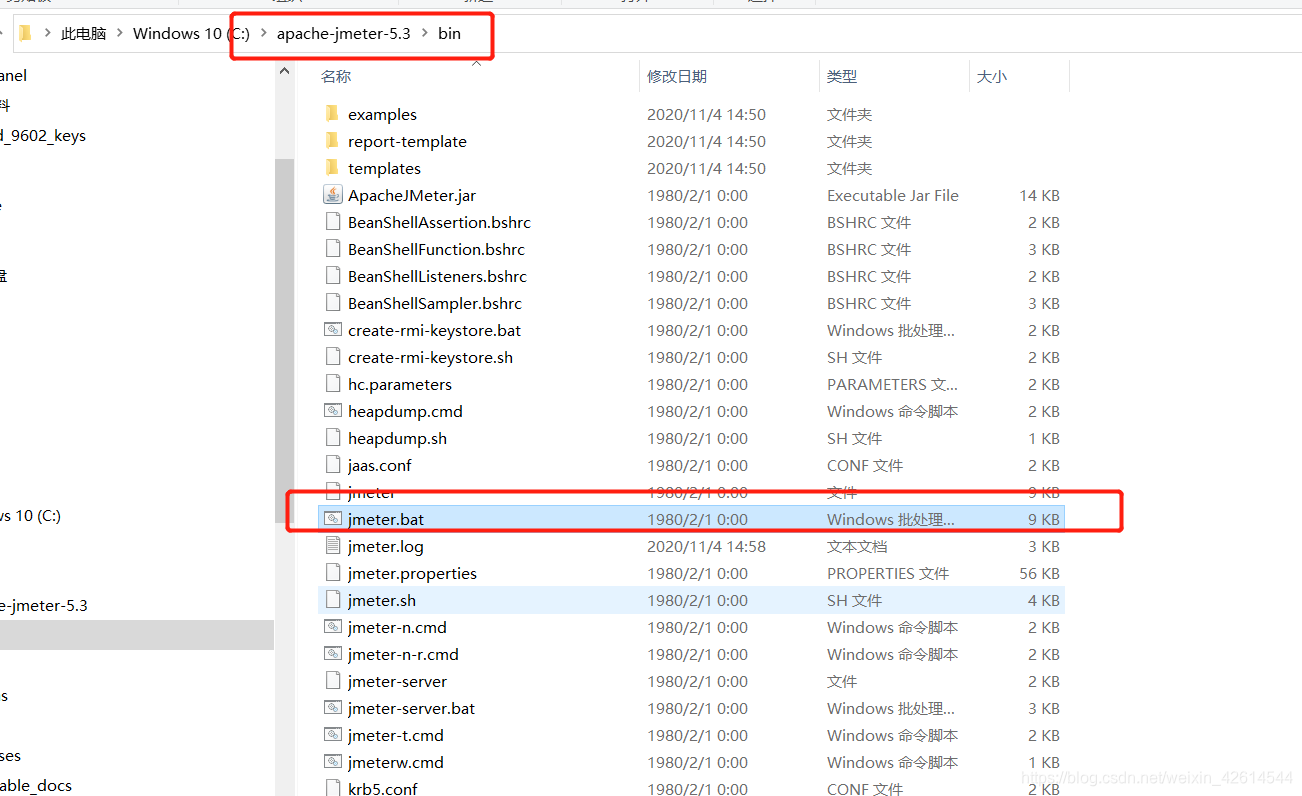Click the jmeterw.cmd script icon

332,762
